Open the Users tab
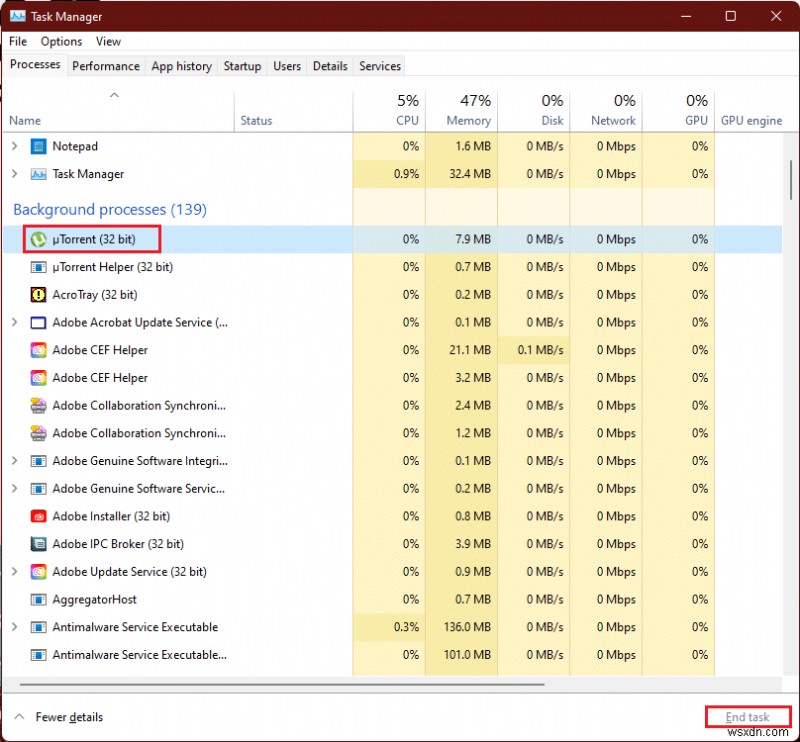Screen dimensions: 800x742 click(x=287, y=66)
